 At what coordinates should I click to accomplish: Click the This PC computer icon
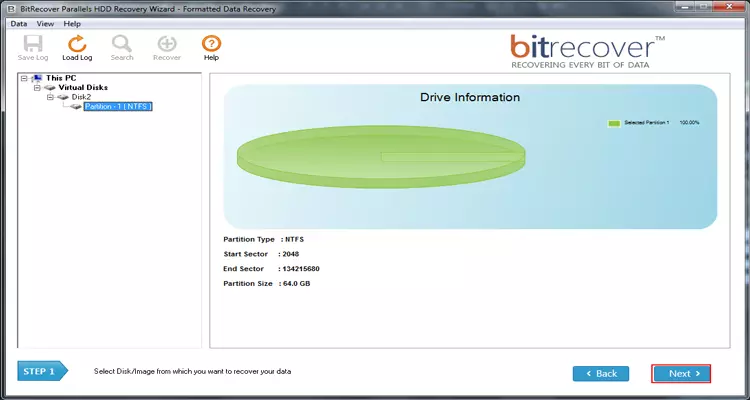pos(37,78)
